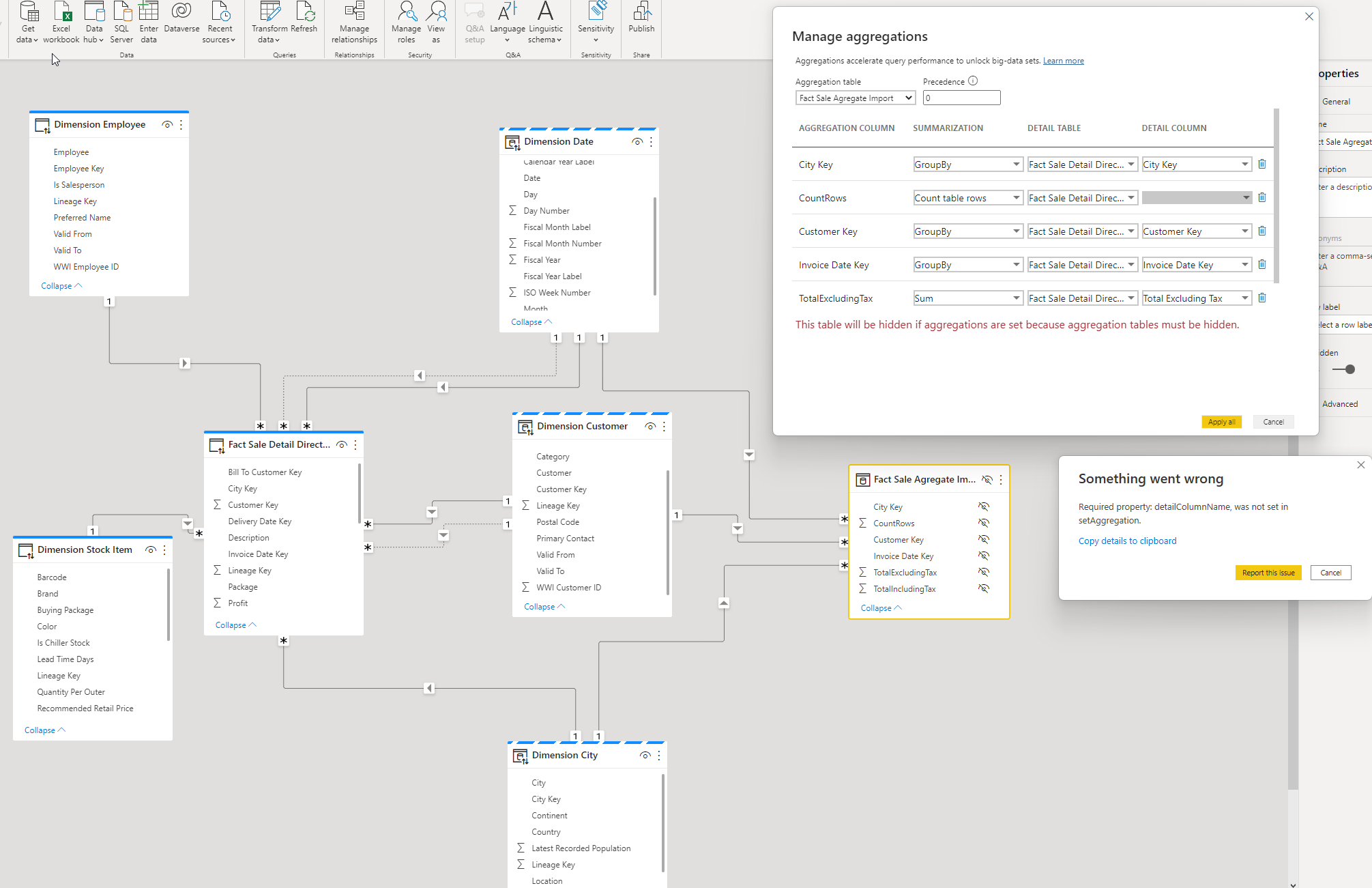Toggle Fact Sale Detail table visibility

[x=342, y=444]
